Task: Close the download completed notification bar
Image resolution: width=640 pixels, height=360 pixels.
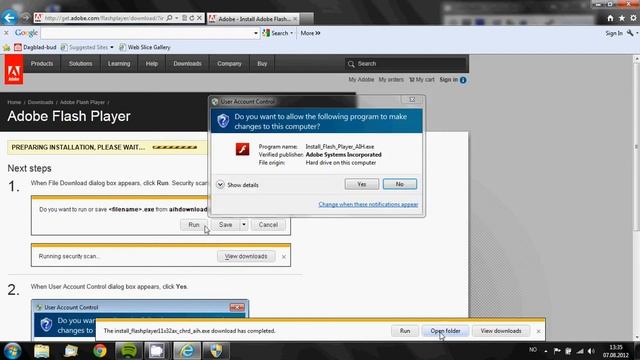Action: point(538,331)
